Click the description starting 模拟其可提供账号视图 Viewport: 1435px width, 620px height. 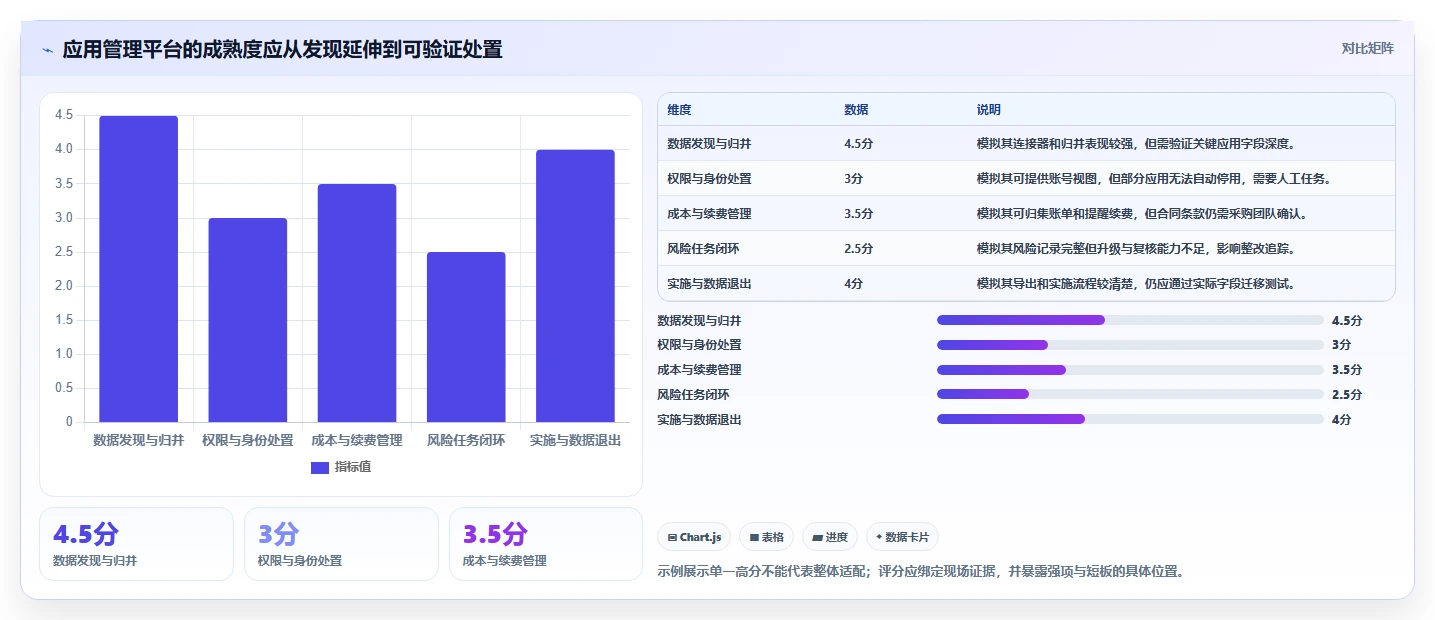click(1154, 179)
